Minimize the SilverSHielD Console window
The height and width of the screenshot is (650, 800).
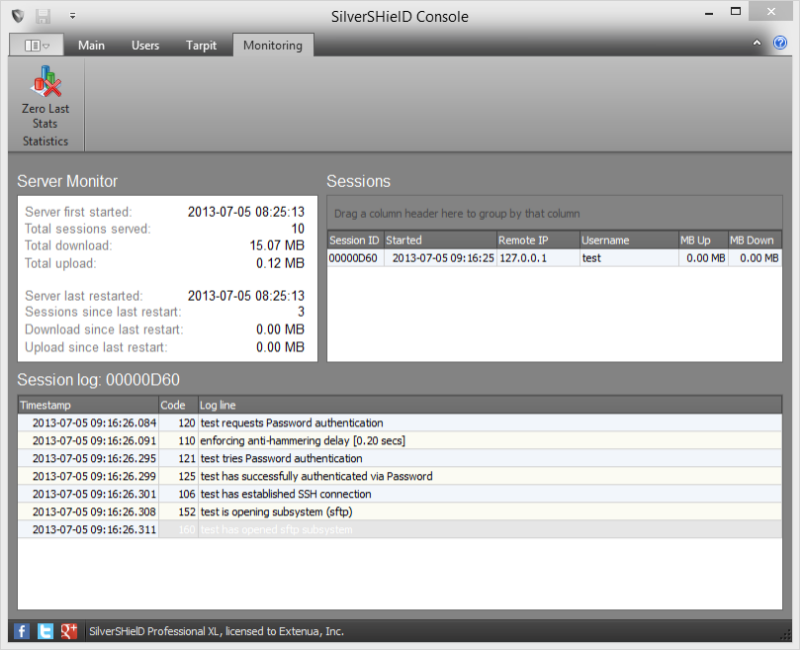pos(709,12)
